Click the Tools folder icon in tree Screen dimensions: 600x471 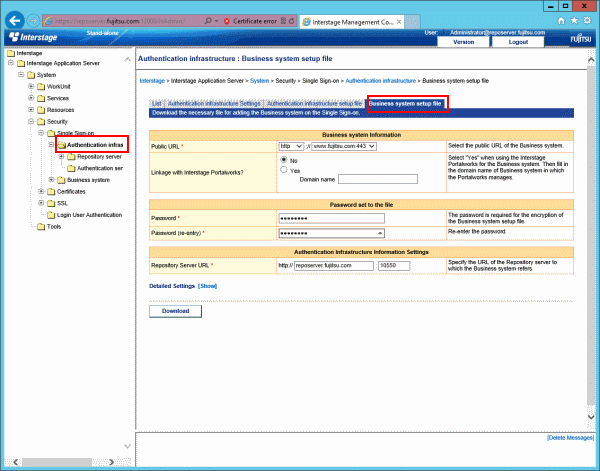(x=40, y=226)
